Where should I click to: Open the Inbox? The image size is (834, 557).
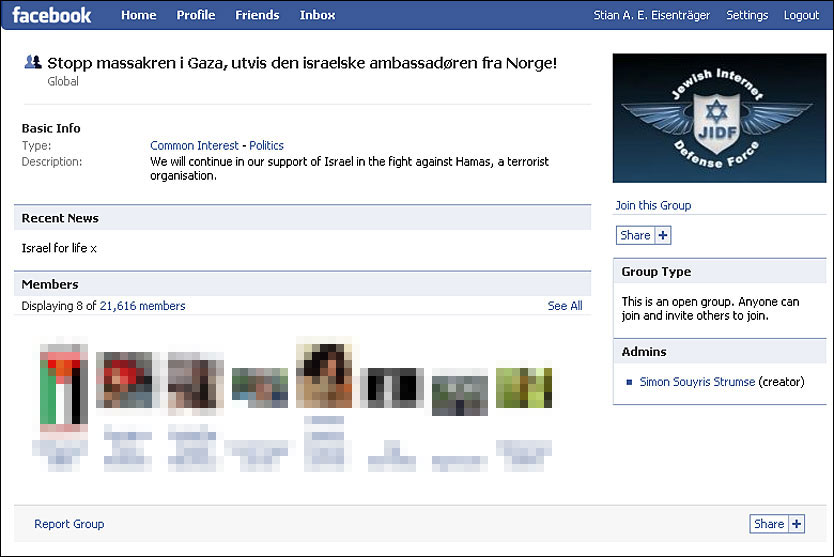[317, 15]
